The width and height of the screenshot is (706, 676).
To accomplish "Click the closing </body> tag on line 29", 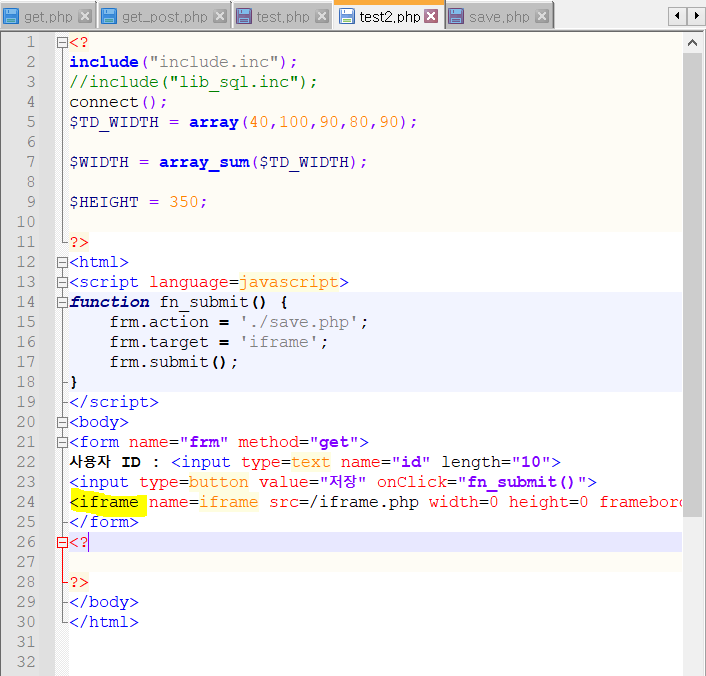I will (x=104, y=603).
